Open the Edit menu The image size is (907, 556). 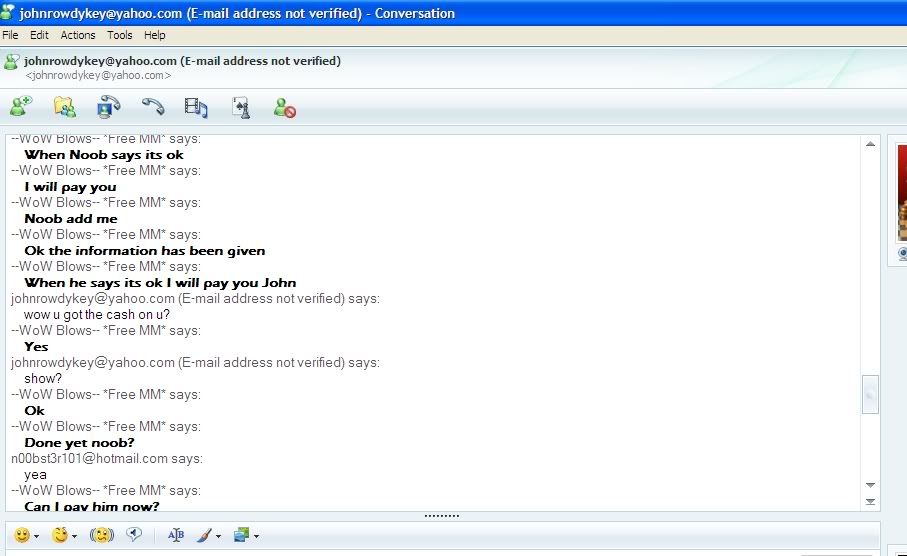click(39, 35)
